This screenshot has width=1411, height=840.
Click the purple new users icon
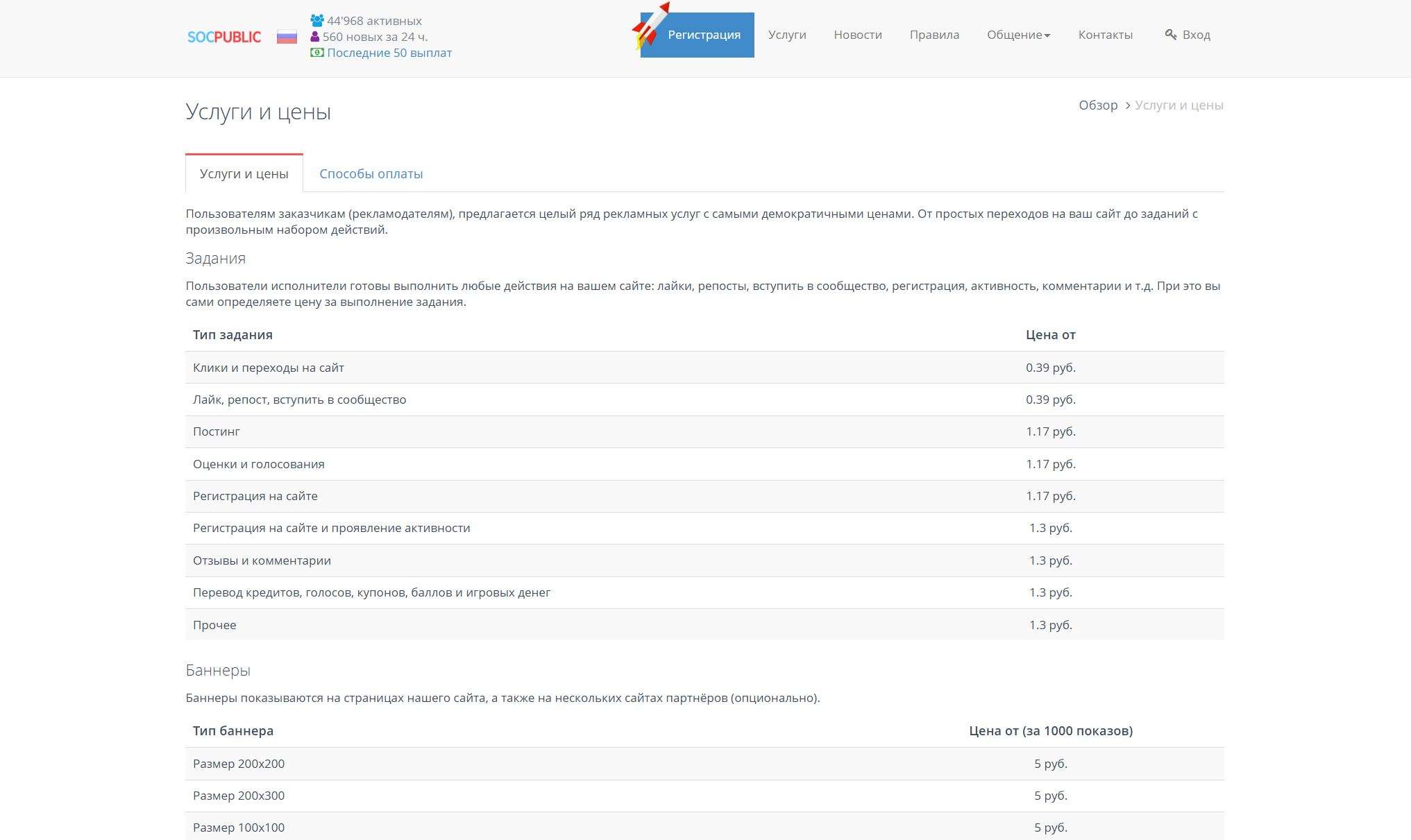315,37
